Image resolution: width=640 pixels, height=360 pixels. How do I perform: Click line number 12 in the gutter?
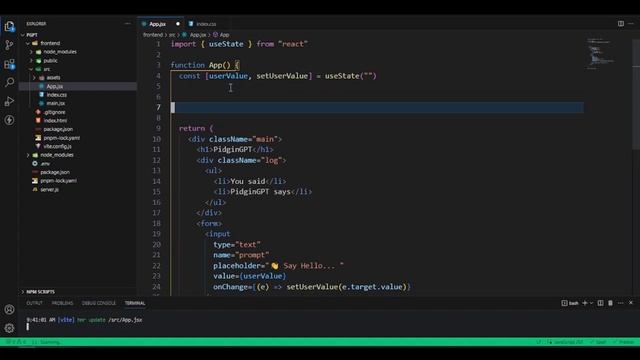pyautogui.click(x=157, y=160)
